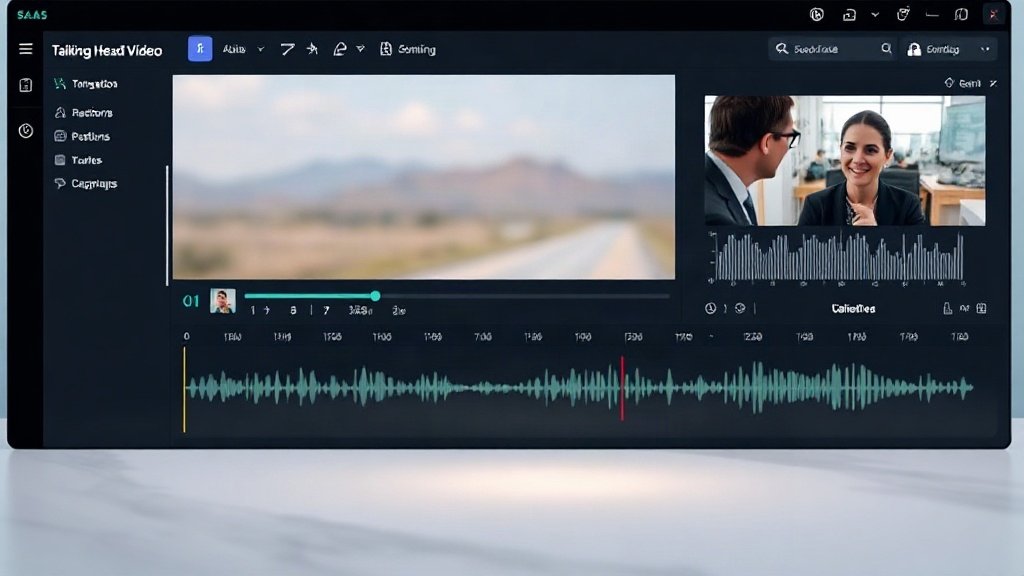Image resolution: width=1024 pixels, height=576 pixels.
Task: Open the hamburger menu icon
Action: [x=25, y=49]
